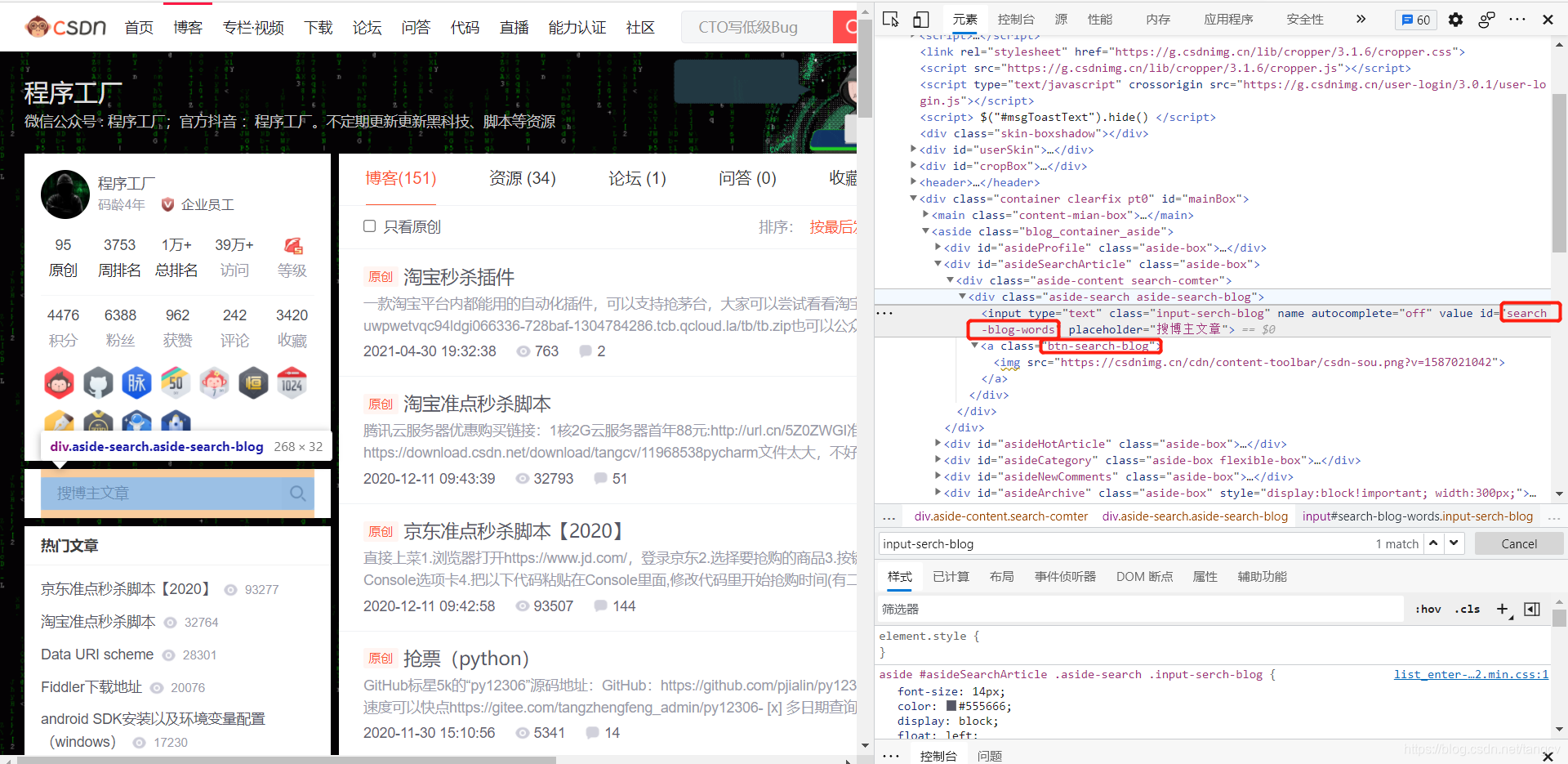Open hot article Data URI scheme
1568x764 pixels.
tap(97, 655)
